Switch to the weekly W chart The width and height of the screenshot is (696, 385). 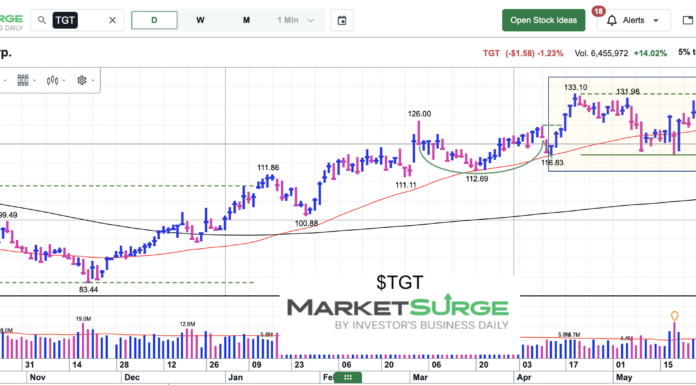pyautogui.click(x=201, y=20)
